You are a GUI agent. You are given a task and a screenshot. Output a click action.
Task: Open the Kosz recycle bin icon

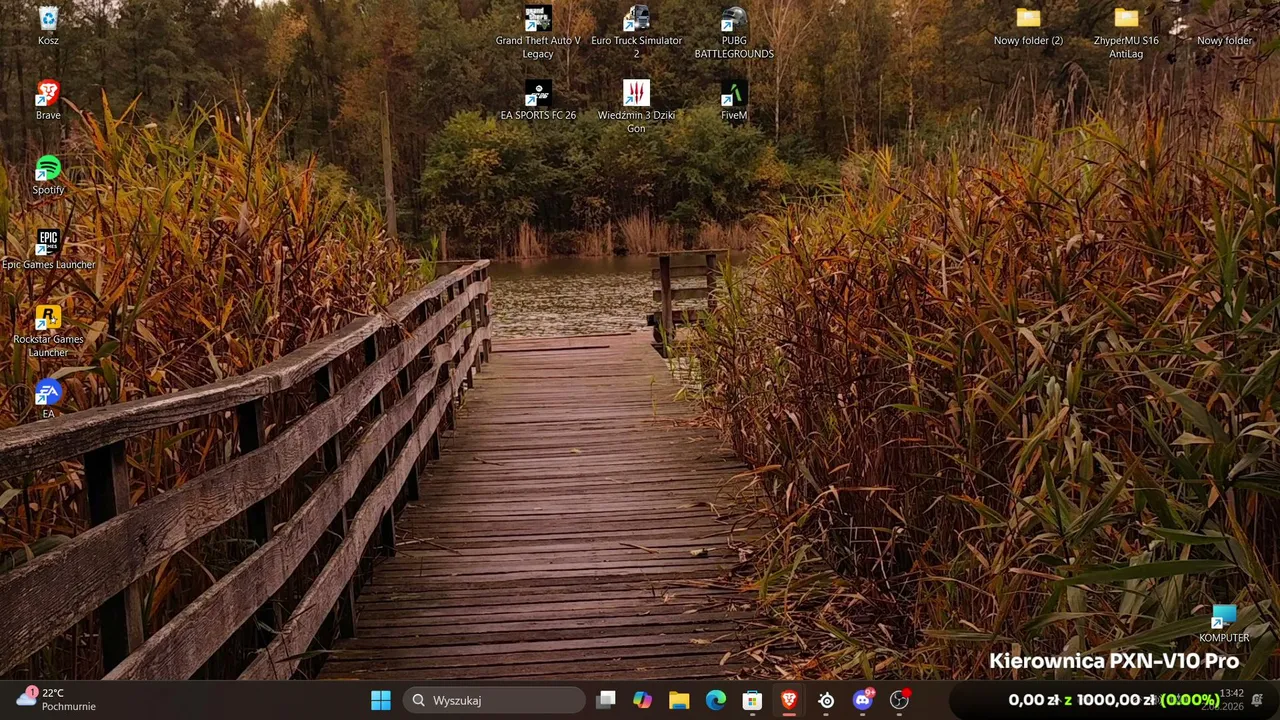tap(48, 26)
